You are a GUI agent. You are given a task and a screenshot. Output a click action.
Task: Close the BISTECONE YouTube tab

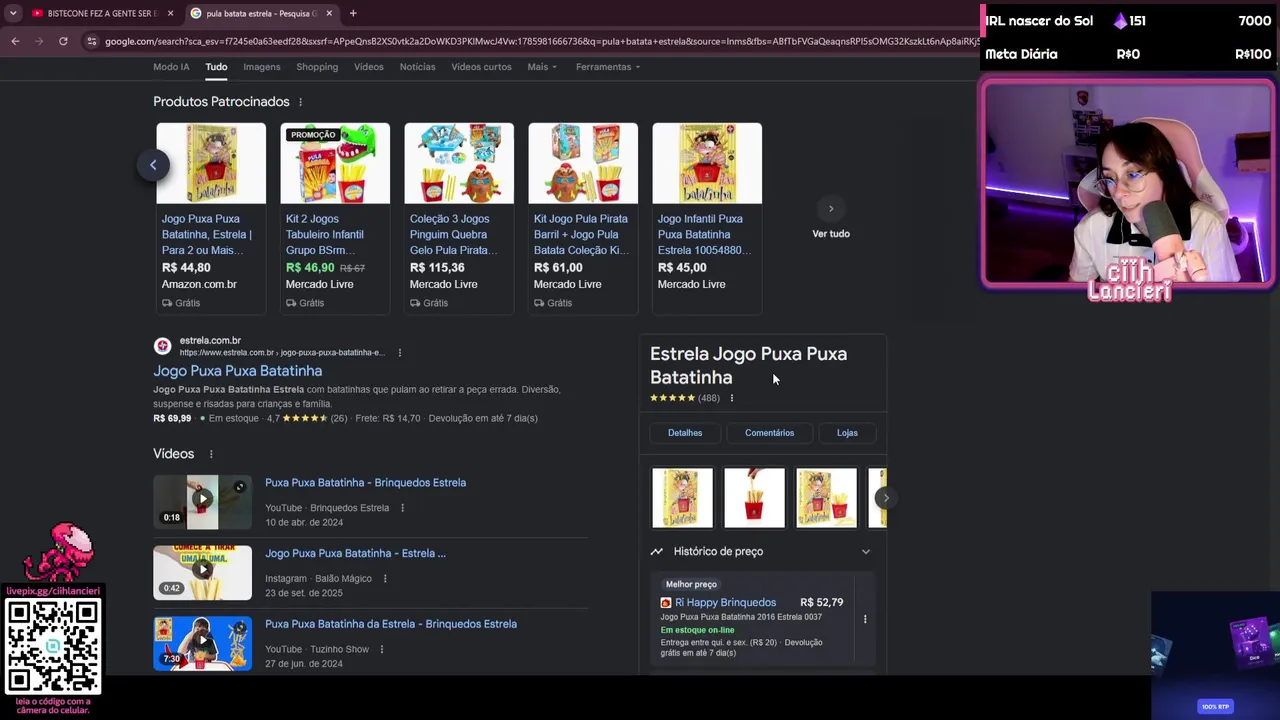point(170,13)
